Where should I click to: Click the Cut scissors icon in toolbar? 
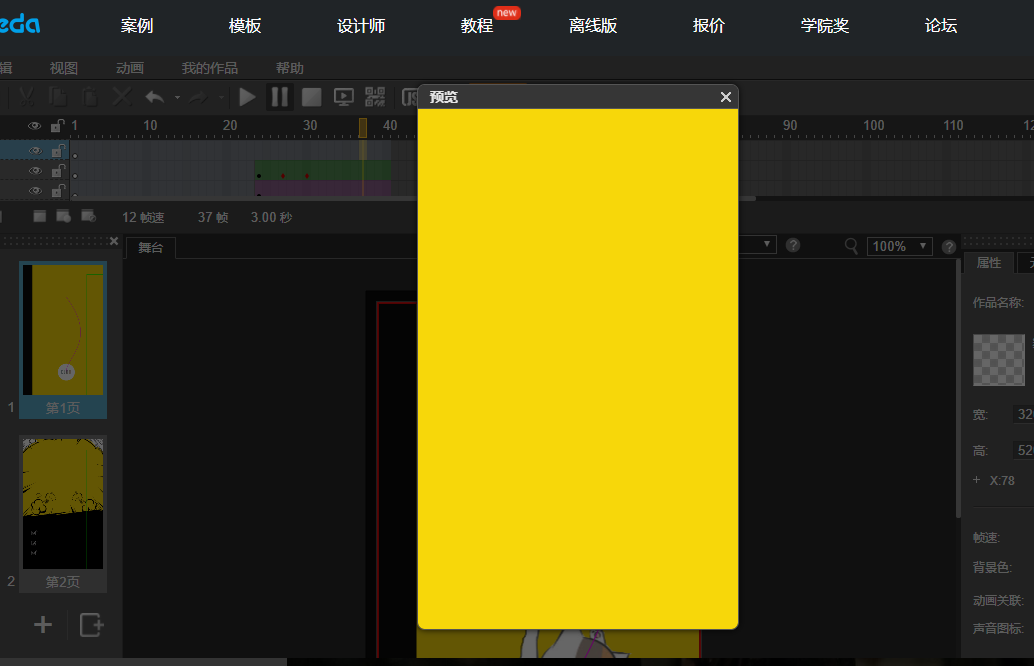pos(26,97)
